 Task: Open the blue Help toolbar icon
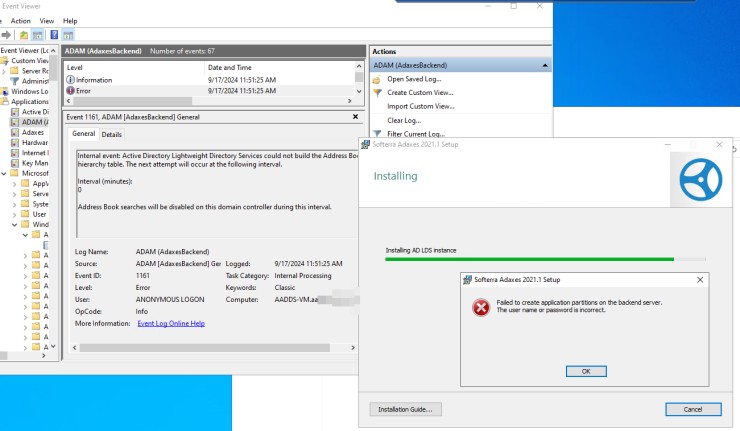coord(54,35)
